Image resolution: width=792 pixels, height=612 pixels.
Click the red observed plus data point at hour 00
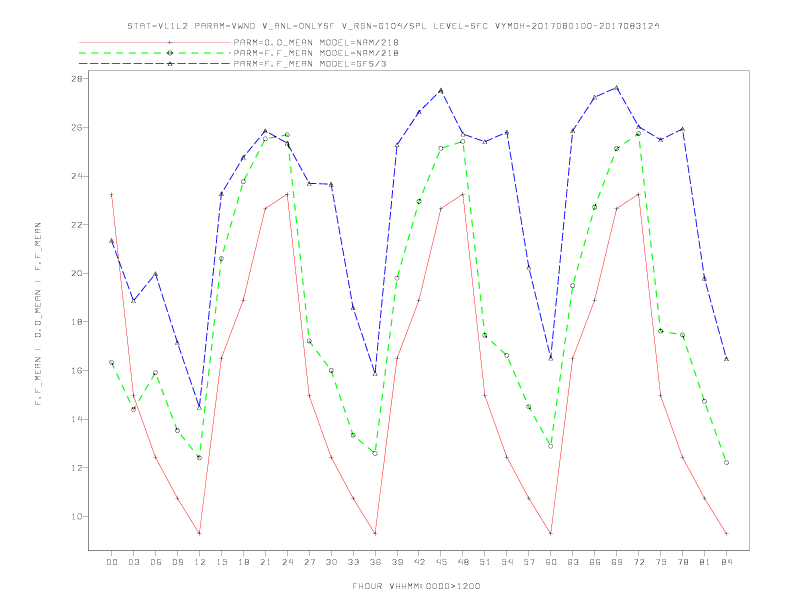pyautogui.click(x=112, y=194)
